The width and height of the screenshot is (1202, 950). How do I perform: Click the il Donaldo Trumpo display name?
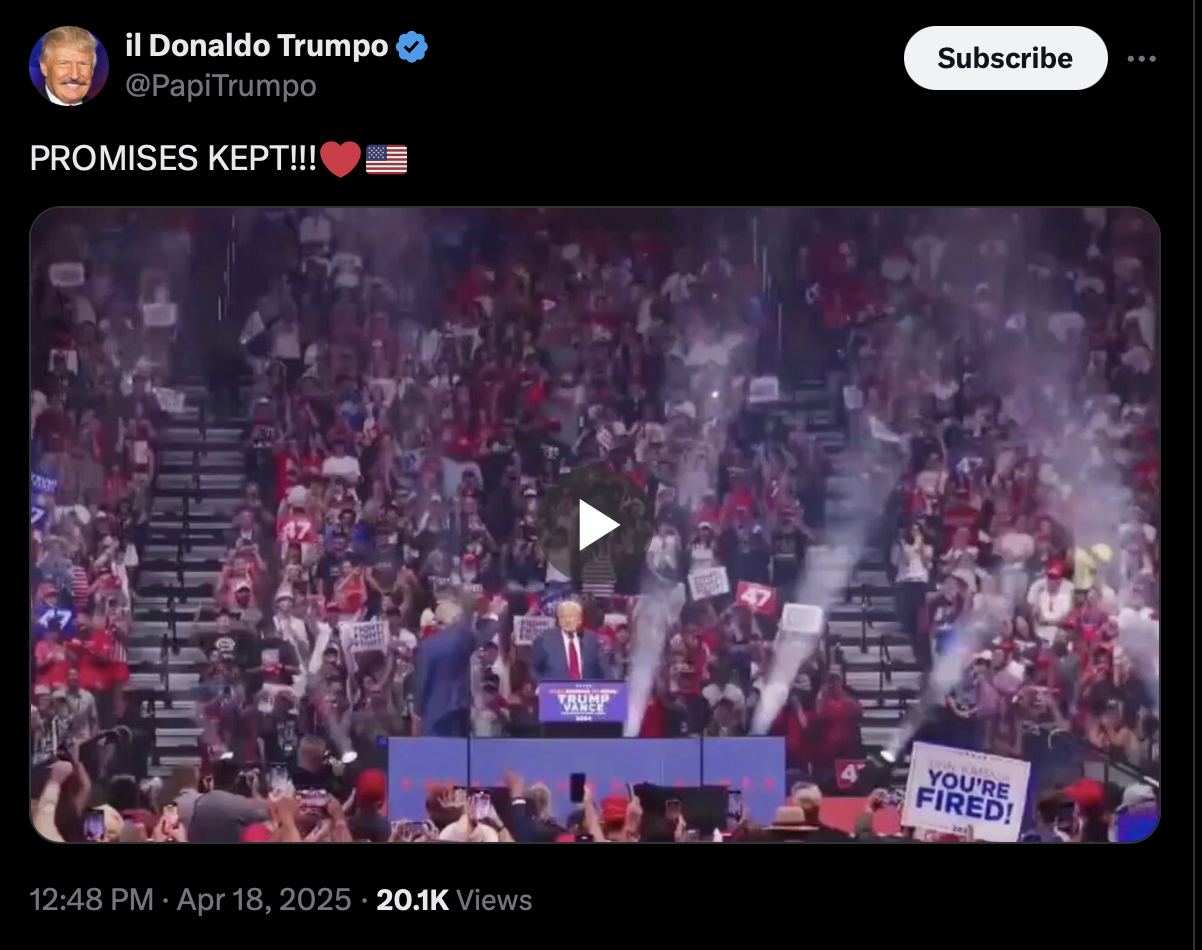[256, 45]
